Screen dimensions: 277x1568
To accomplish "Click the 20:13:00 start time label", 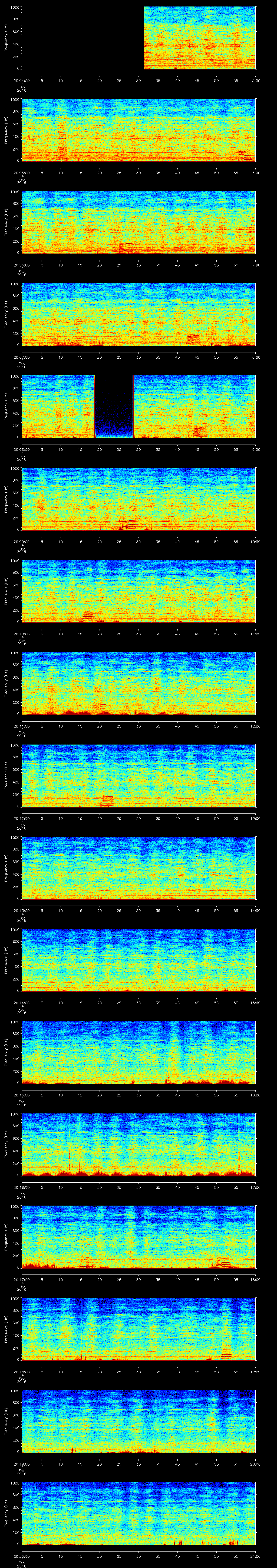I will tap(22, 910).
